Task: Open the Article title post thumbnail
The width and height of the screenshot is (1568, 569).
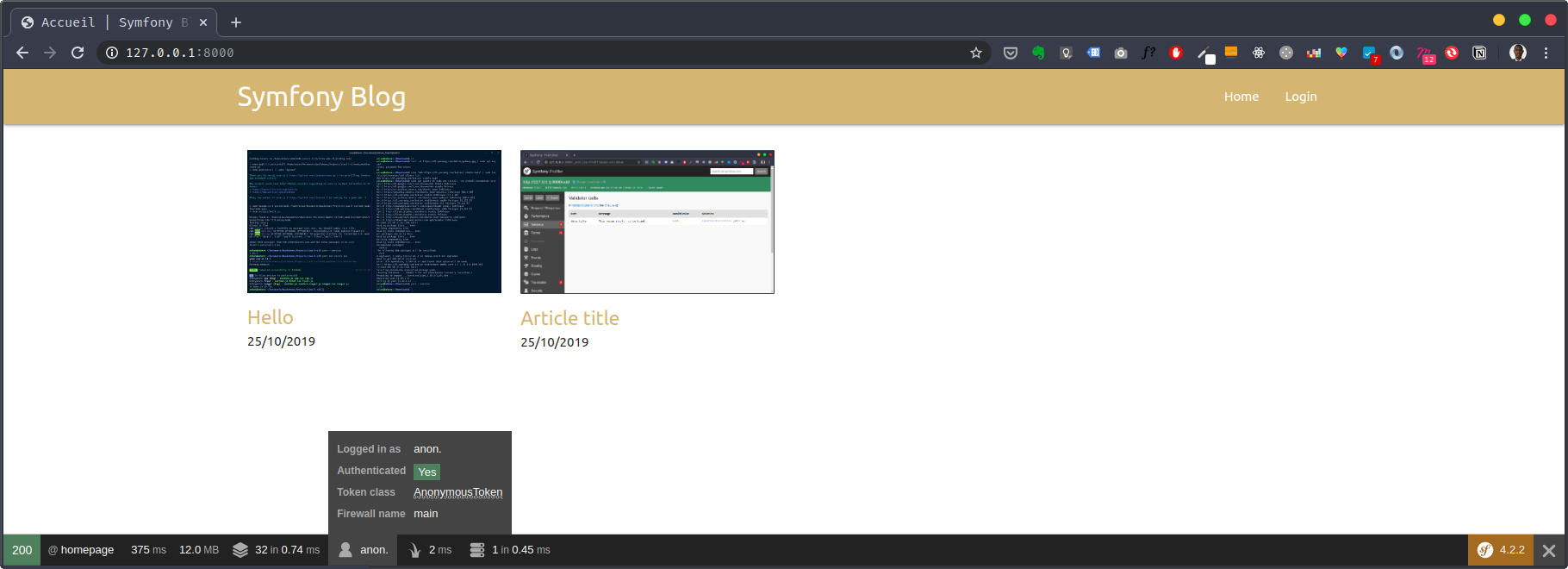Action: coord(647,222)
